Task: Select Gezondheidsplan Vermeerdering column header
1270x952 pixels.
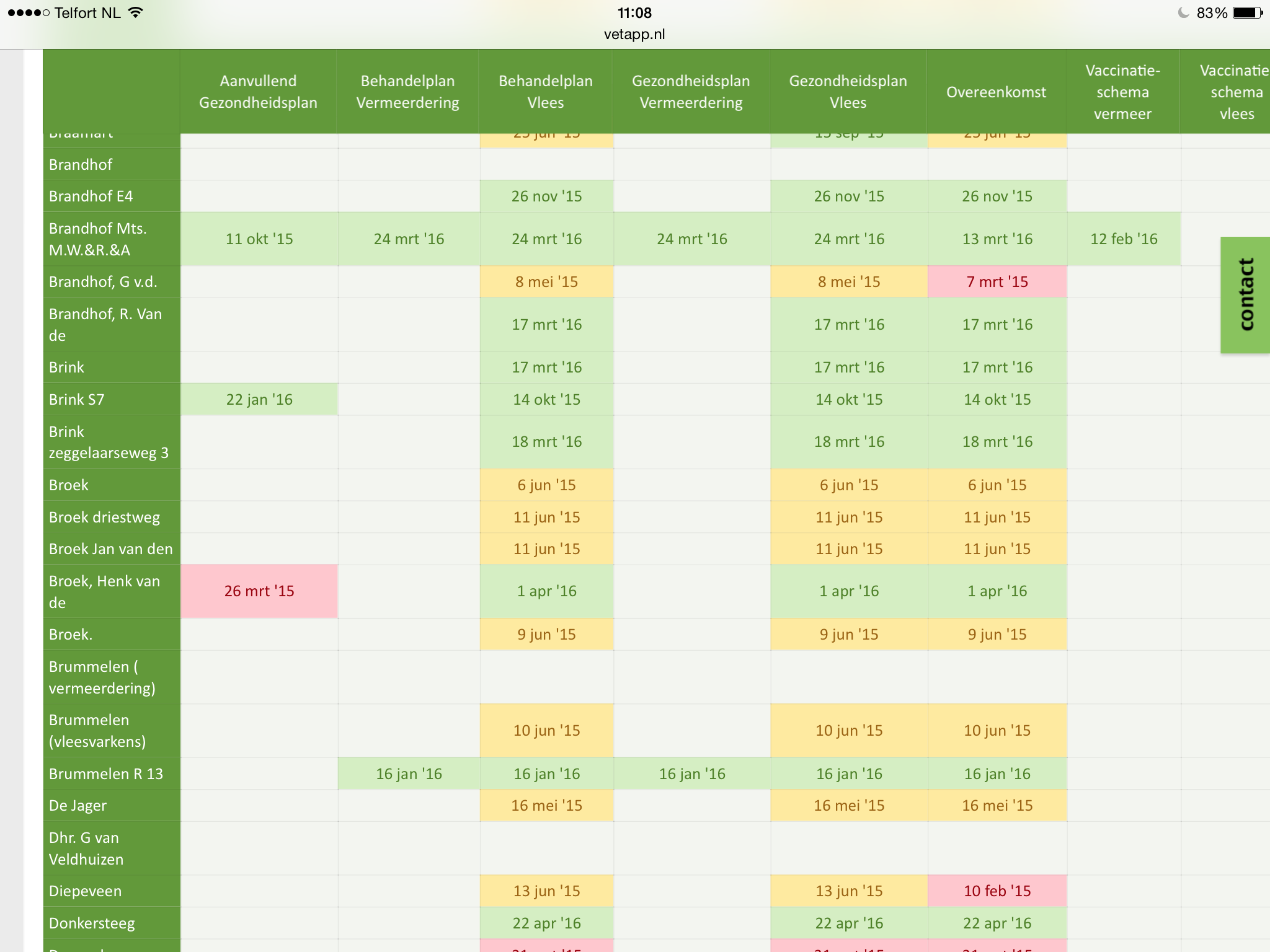Action: point(691,92)
